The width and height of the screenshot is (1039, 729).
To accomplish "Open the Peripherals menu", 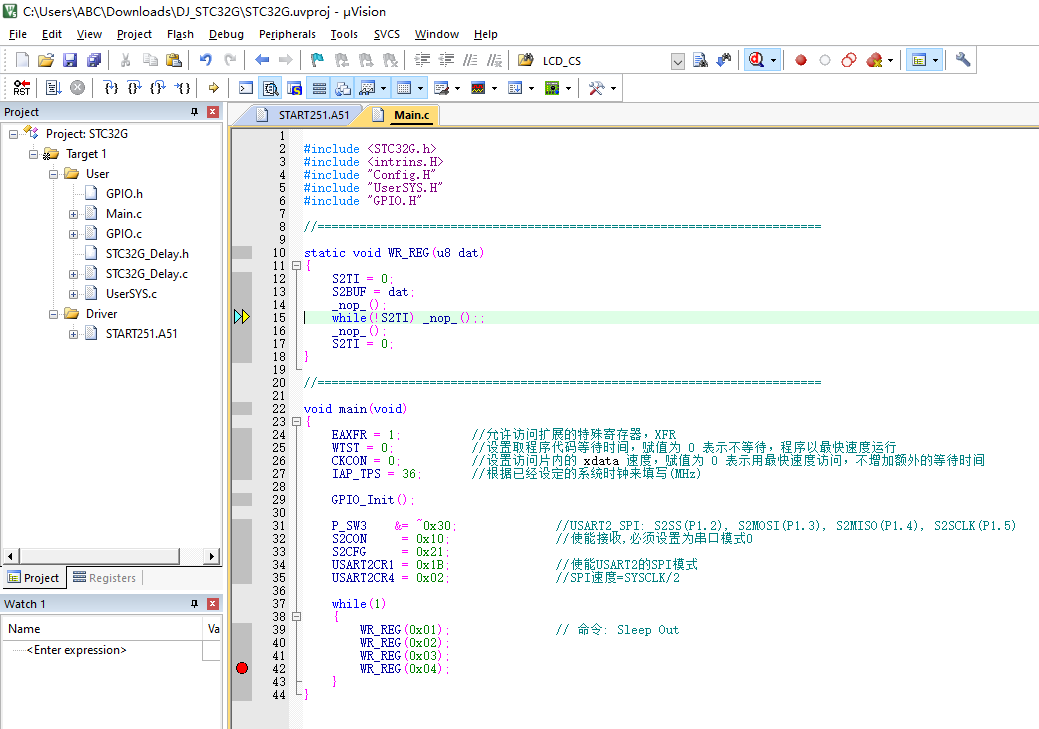I will (x=287, y=34).
